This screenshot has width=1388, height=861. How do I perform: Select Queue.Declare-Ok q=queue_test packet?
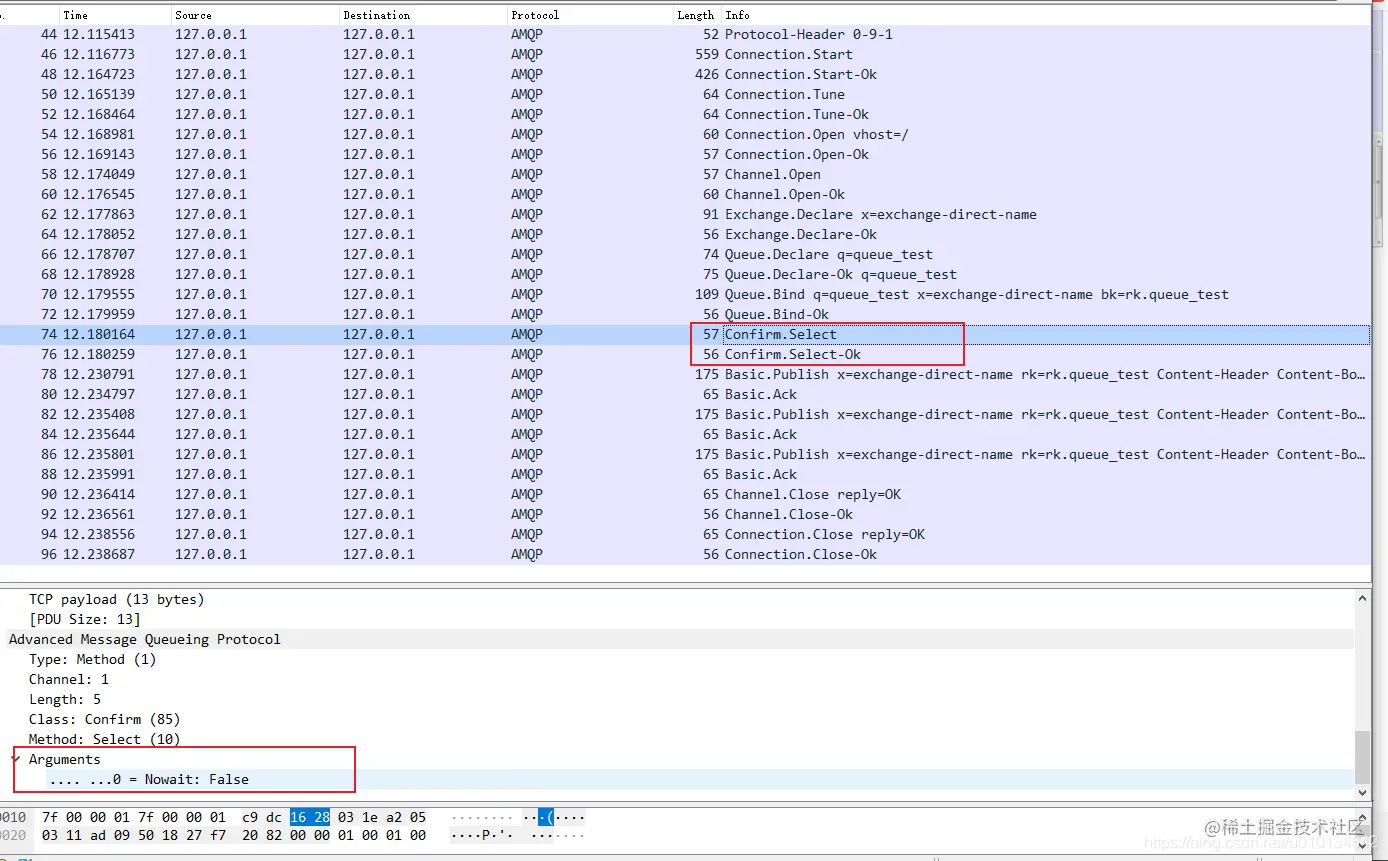(685, 274)
